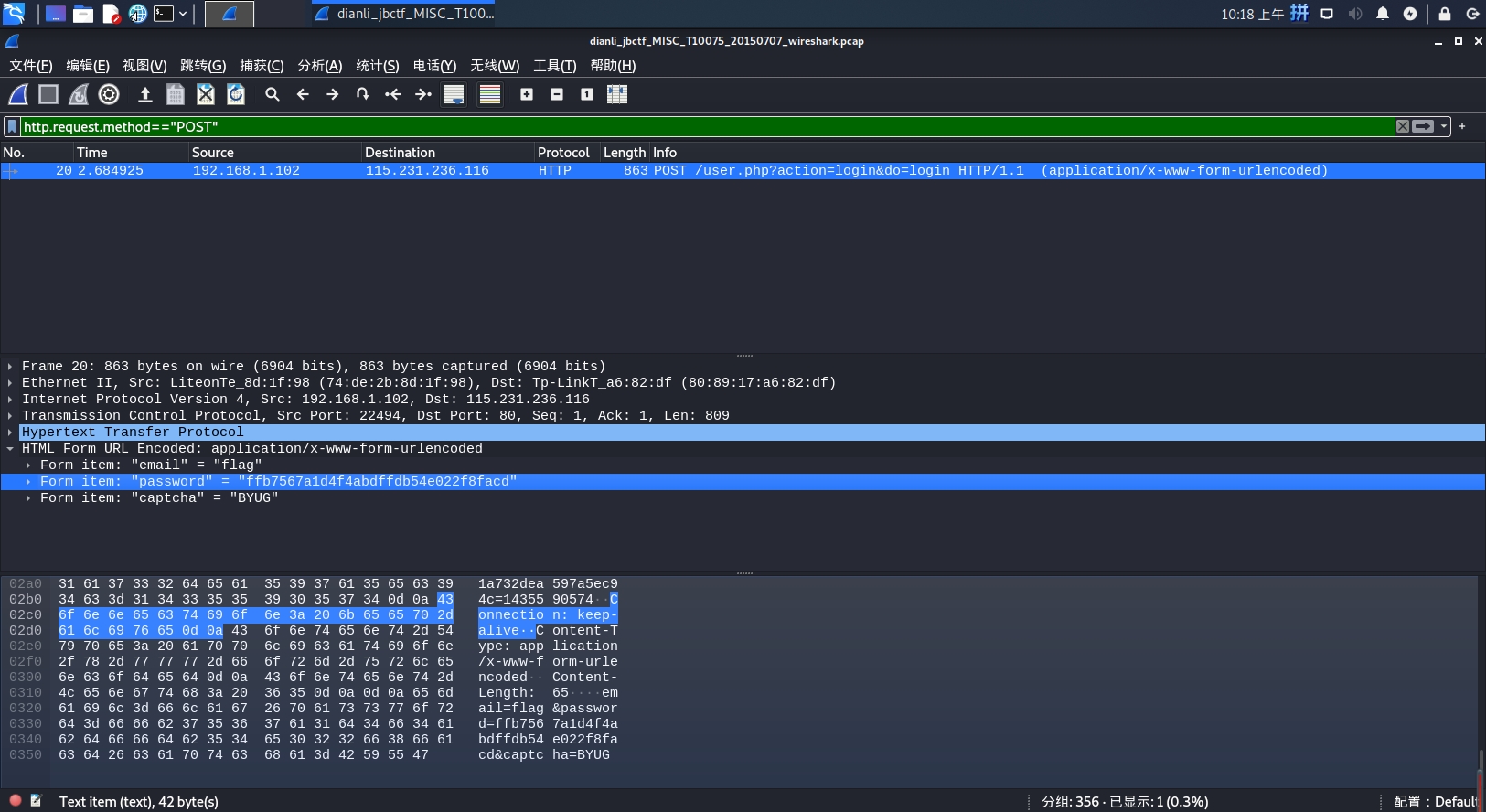
Task: Sort packets by the Source column
Action: 275,153
